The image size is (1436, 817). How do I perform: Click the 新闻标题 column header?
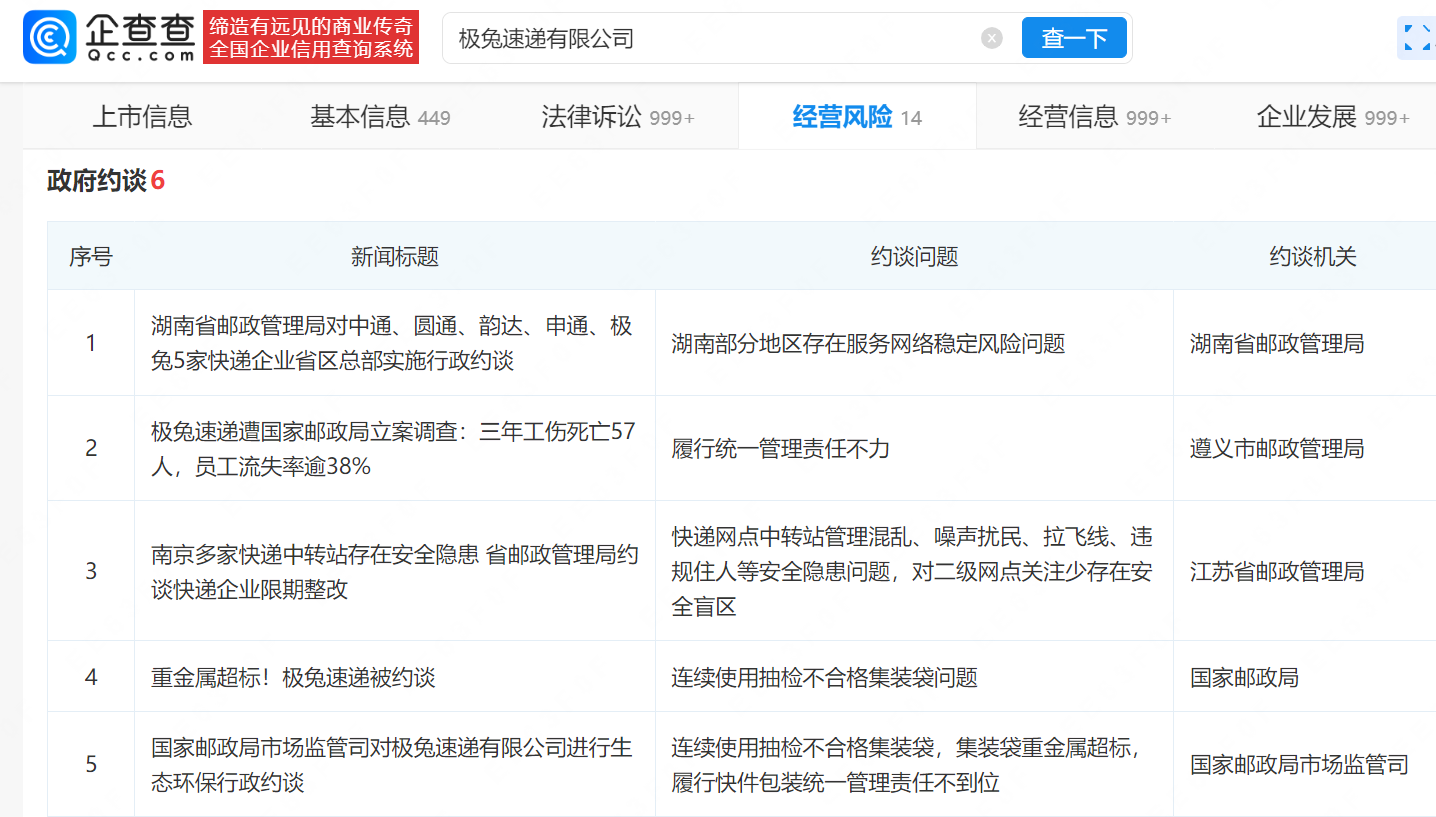[395, 257]
